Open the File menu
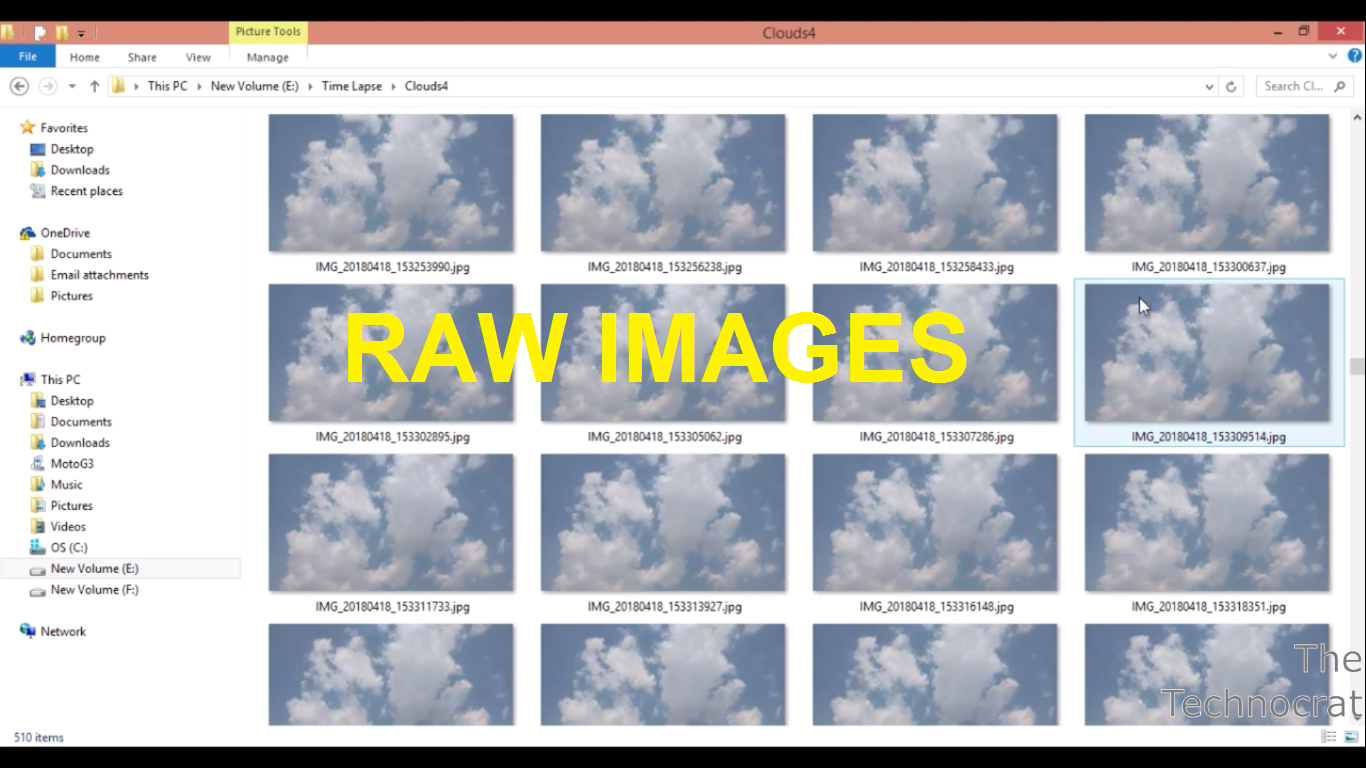The image size is (1366, 768). [27, 57]
